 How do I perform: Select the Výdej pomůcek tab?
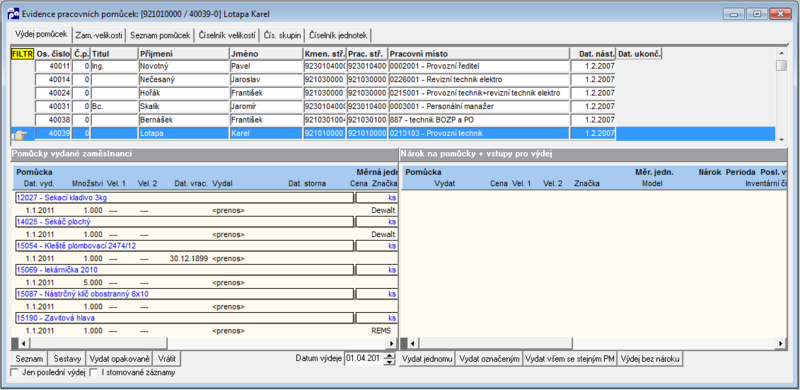(x=41, y=34)
